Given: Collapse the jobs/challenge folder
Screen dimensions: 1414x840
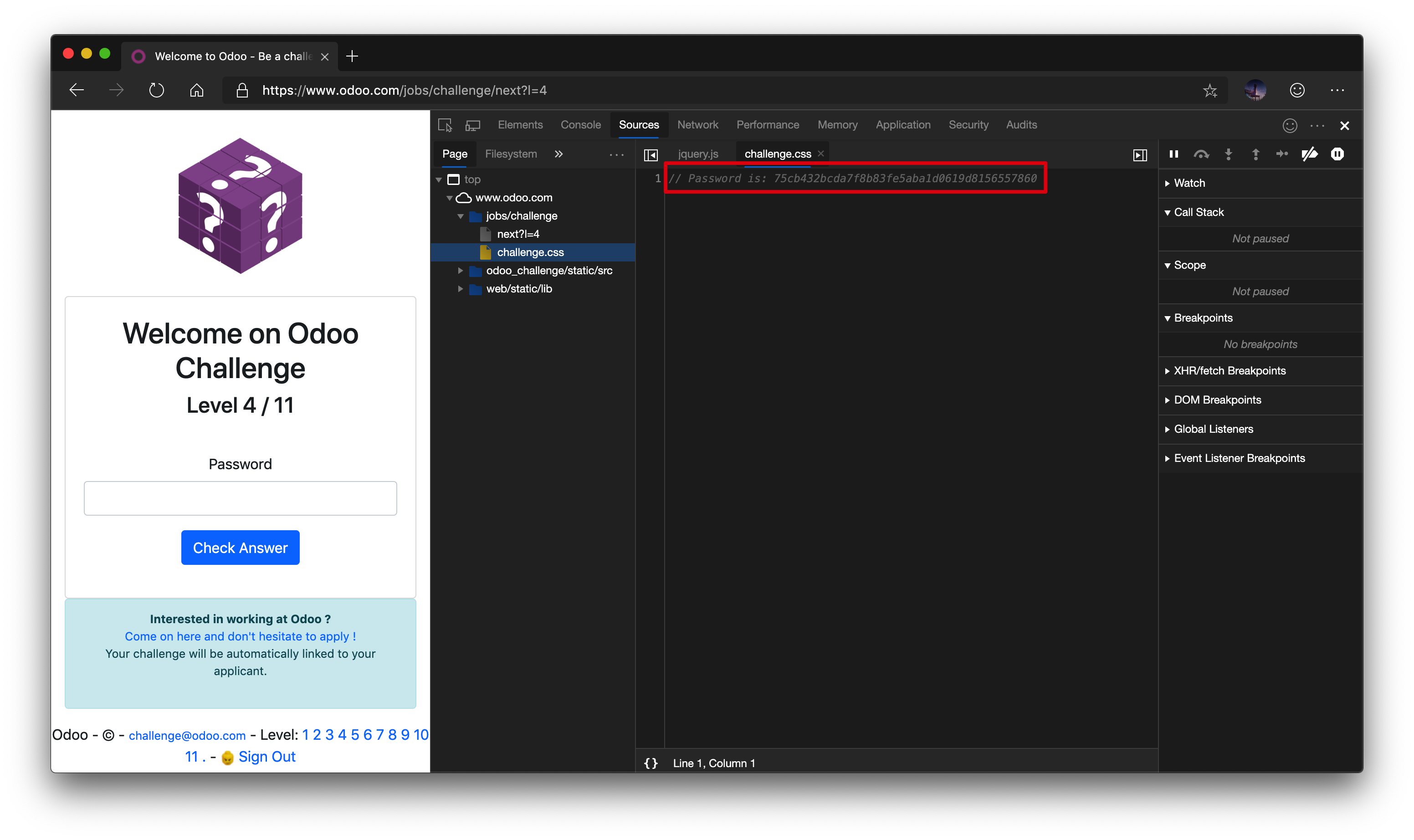Looking at the screenshot, I should pos(460,216).
